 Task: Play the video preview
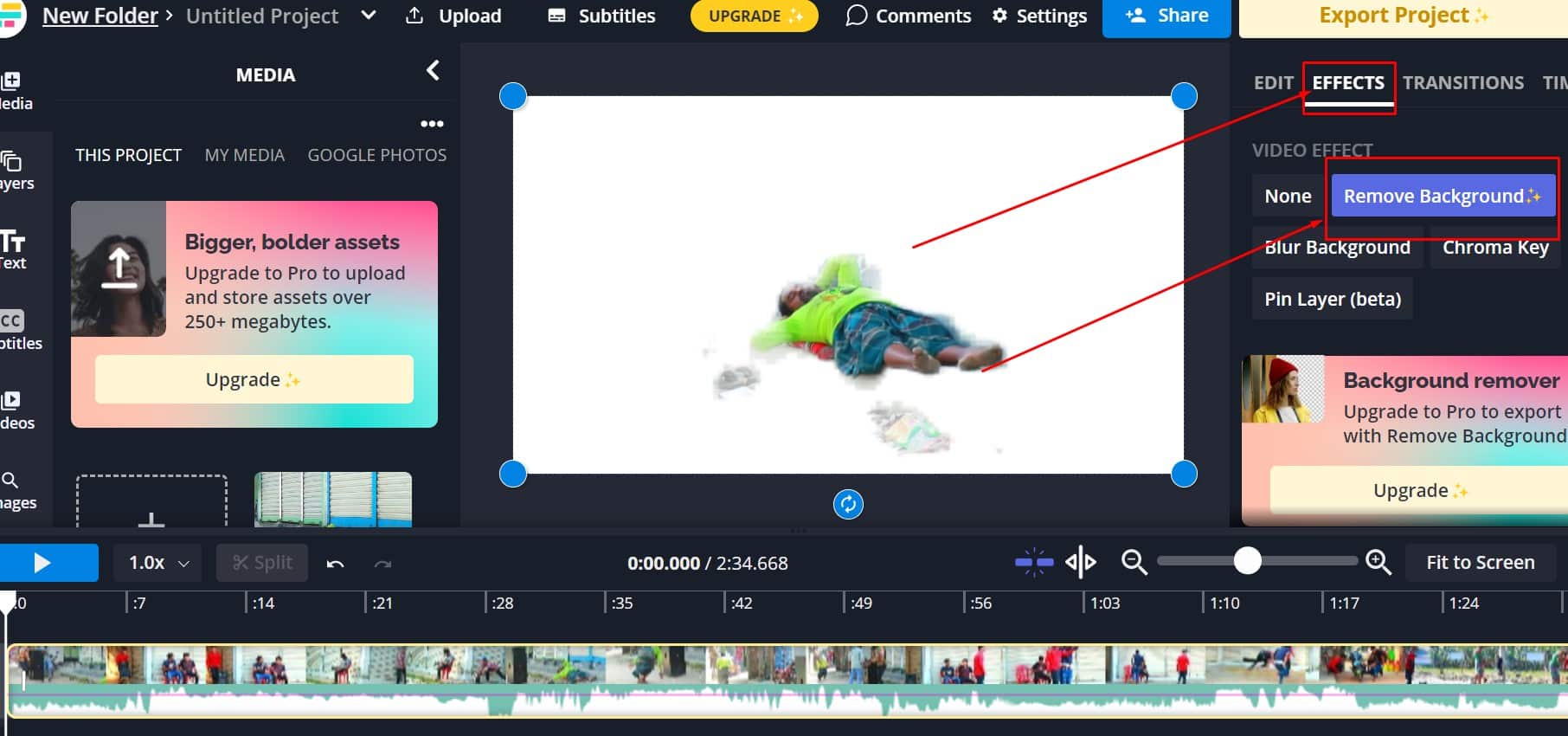pos(42,563)
